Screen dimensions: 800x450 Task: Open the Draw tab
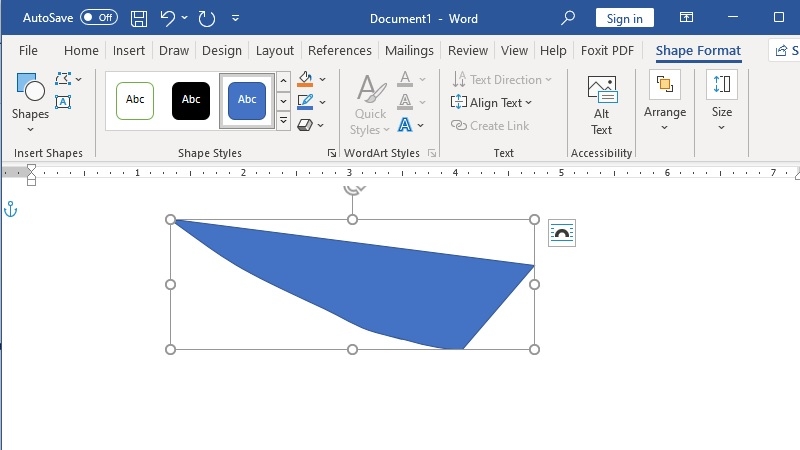174,51
